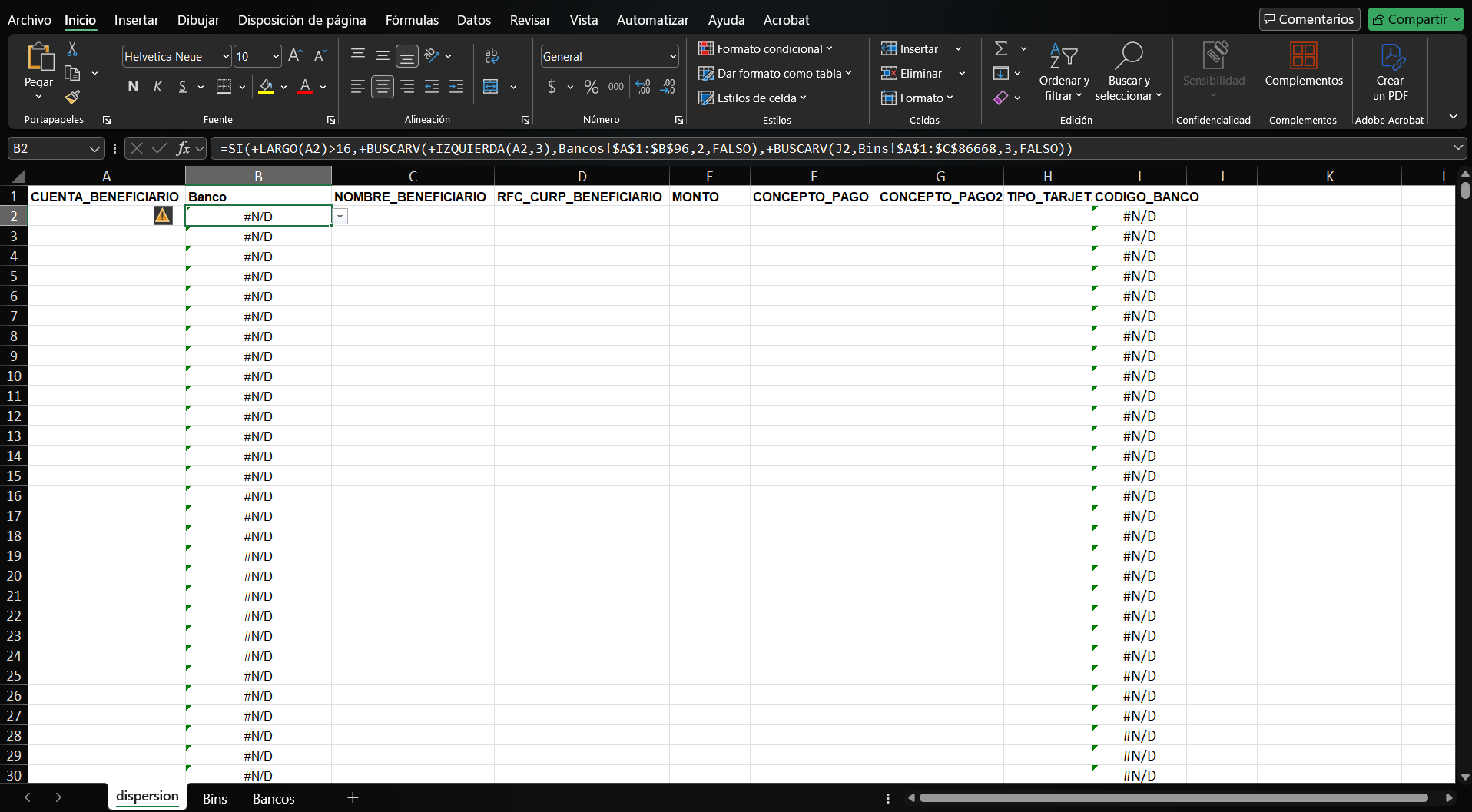Click the error warning icon in row 2
This screenshot has height=812, width=1472.
(163, 216)
